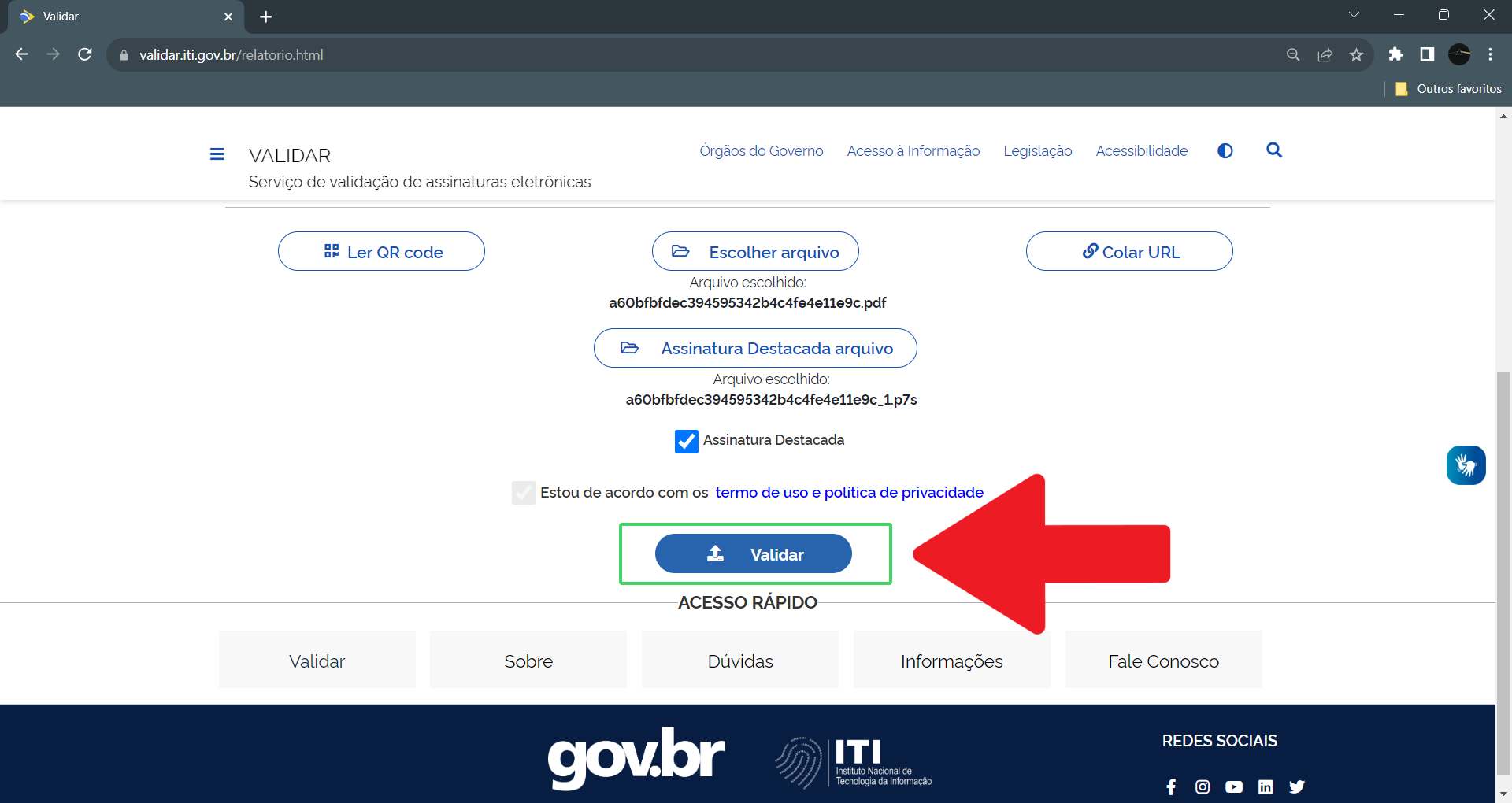This screenshot has width=1512, height=803.
Task: Bookmark this page with the star icon
Action: click(x=1356, y=55)
